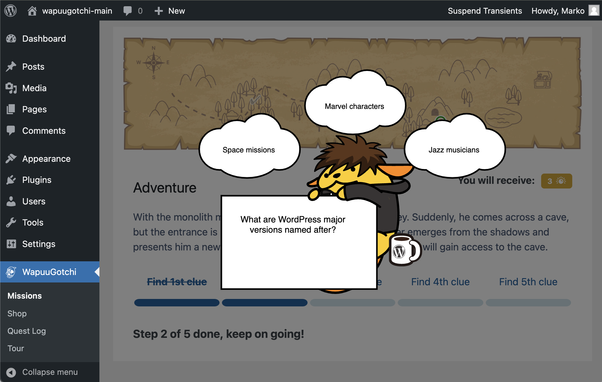
Task: Click the lake drawing on the map
Action: [x=503, y=117]
